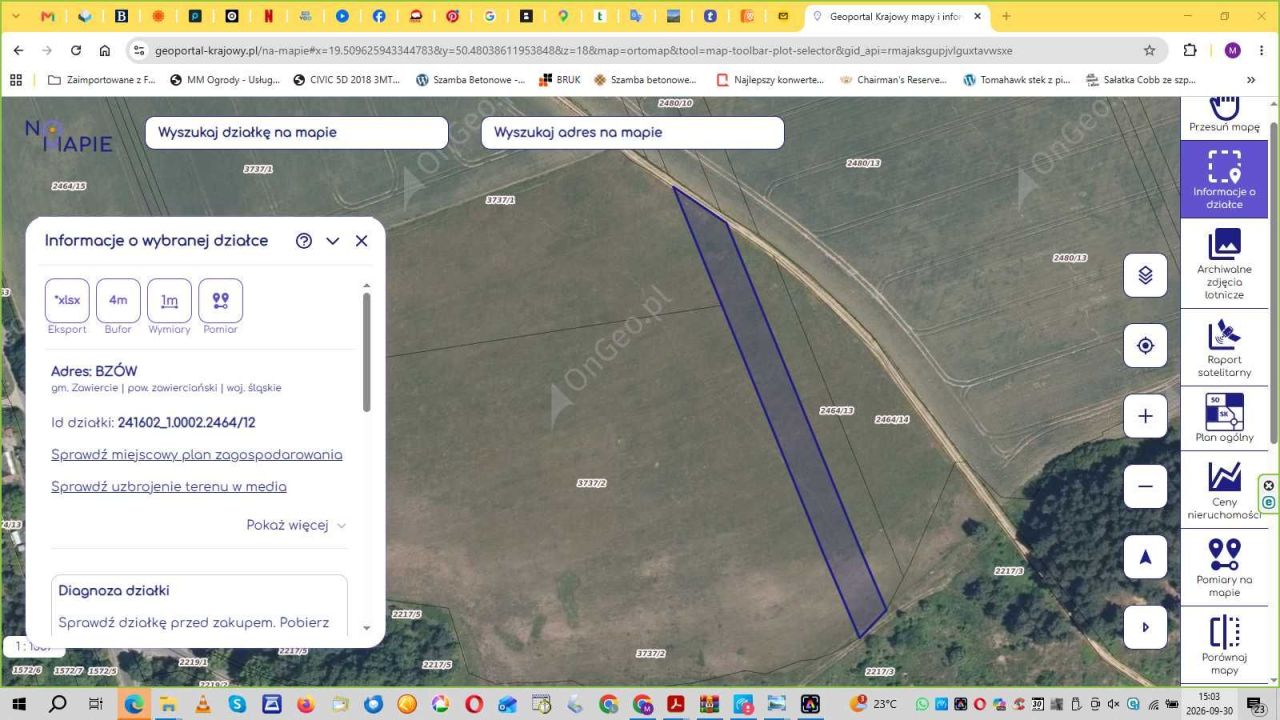
Task: Select Pomiary na mapie tool
Action: (x=1224, y=567)
